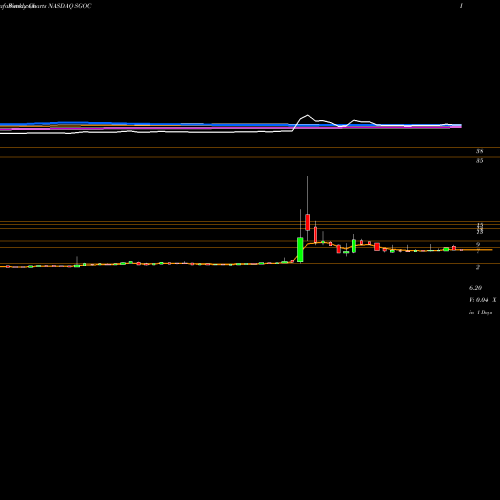Image resolution: width=500 pixels, height=500 pixels.
Task: Click the tall red candle with long wick
Action: pos(308,222)
